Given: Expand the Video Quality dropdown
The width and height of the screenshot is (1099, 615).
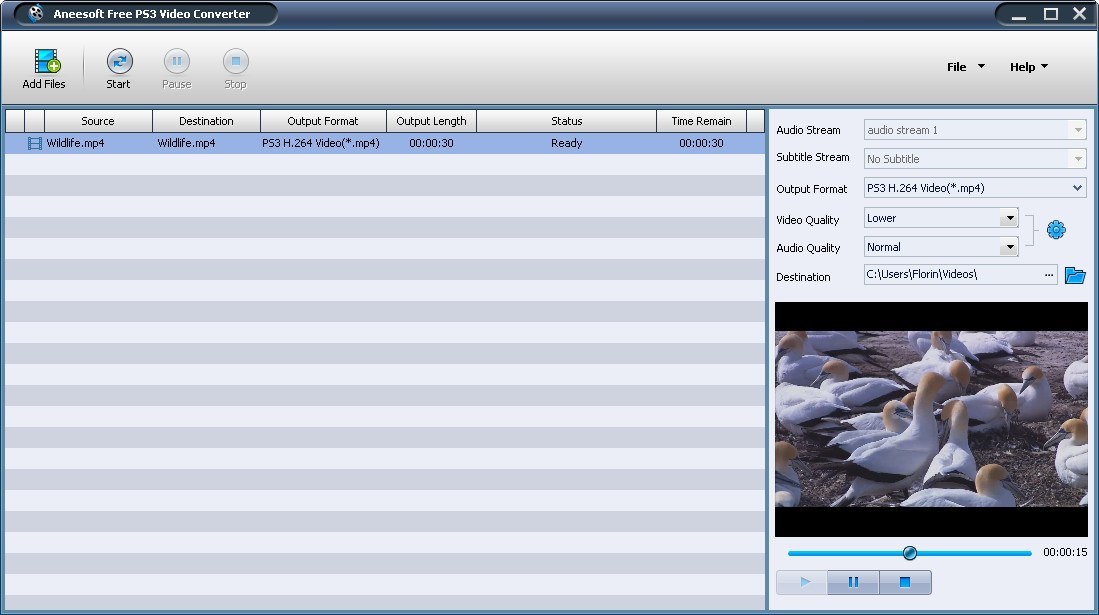Looking at the screenshot, I should coord(1008,218).
